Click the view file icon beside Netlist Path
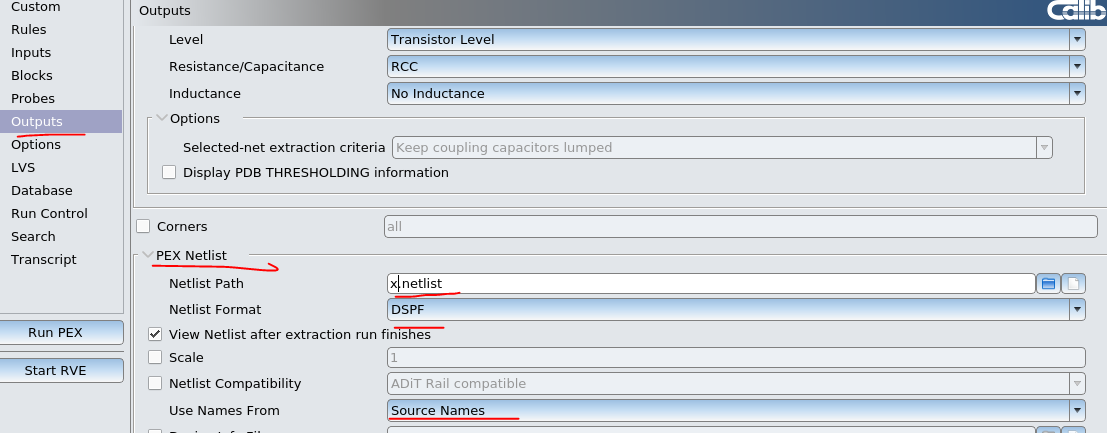The image size is (1107, 433). (1073, 284)
